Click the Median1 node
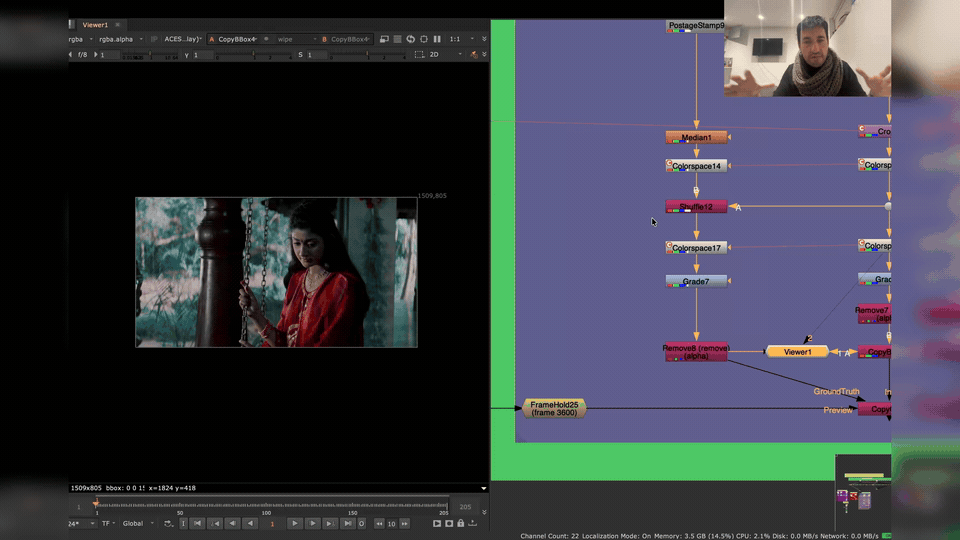This screenshot has height=540, width=960. (x=696, y=137)
